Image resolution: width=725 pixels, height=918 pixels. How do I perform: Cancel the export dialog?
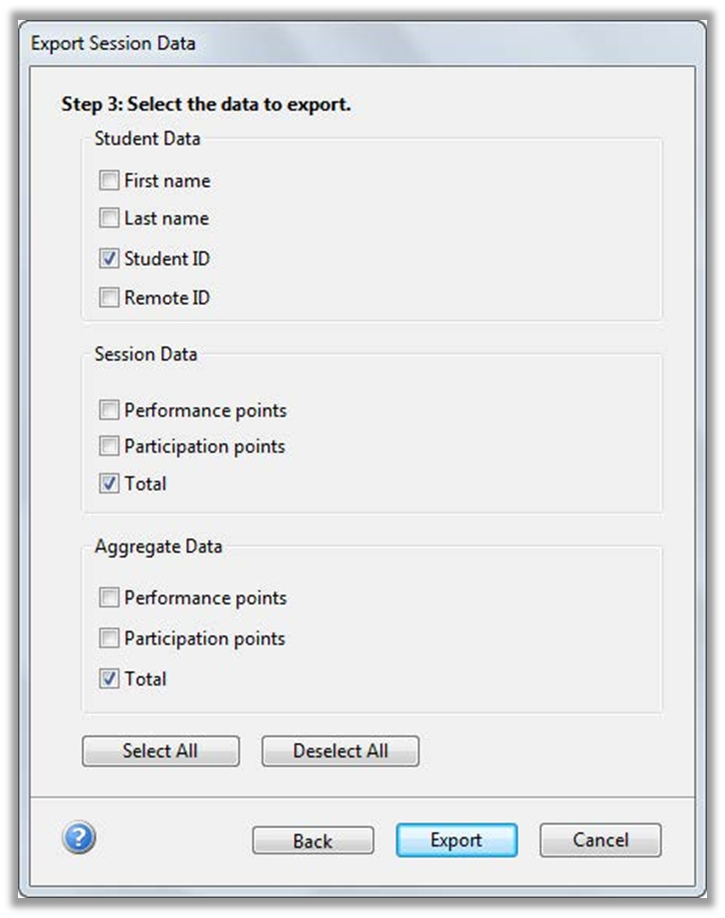(x=600, y=840)
